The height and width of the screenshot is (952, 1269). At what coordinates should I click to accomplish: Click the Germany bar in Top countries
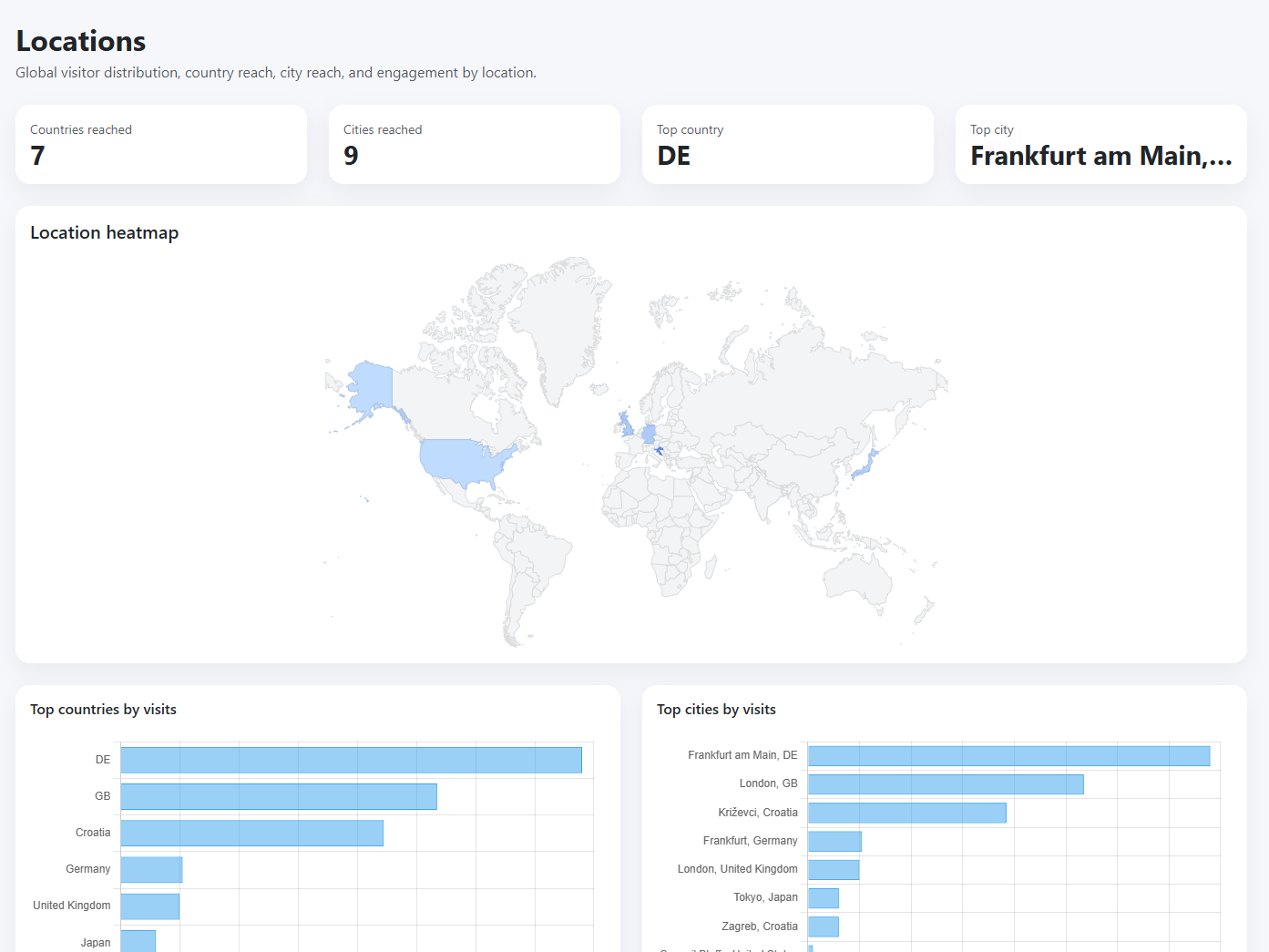[151, 870]
